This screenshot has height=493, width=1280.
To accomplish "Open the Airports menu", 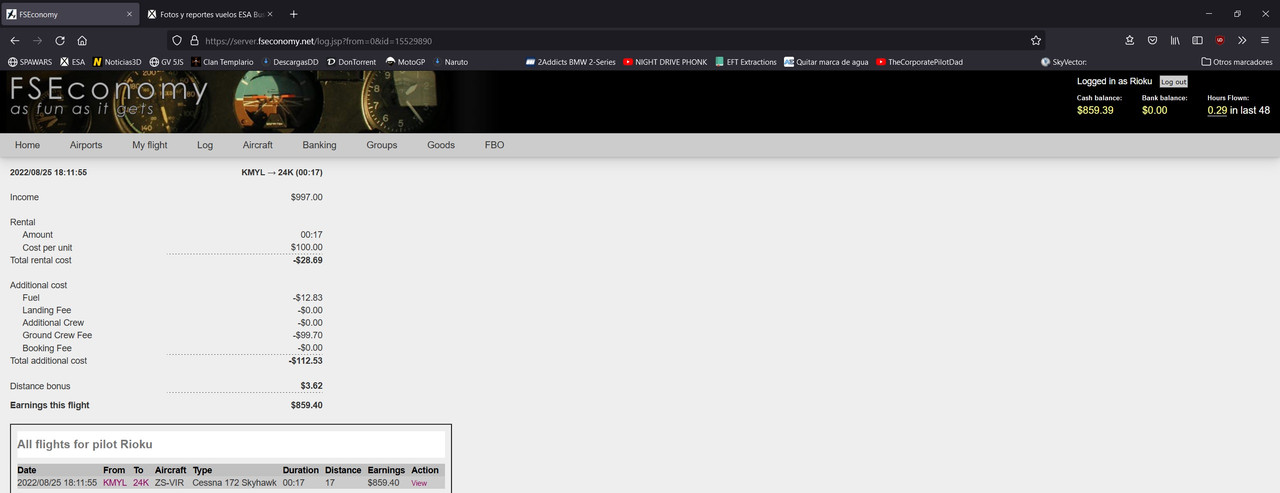I will pos(86,145).
